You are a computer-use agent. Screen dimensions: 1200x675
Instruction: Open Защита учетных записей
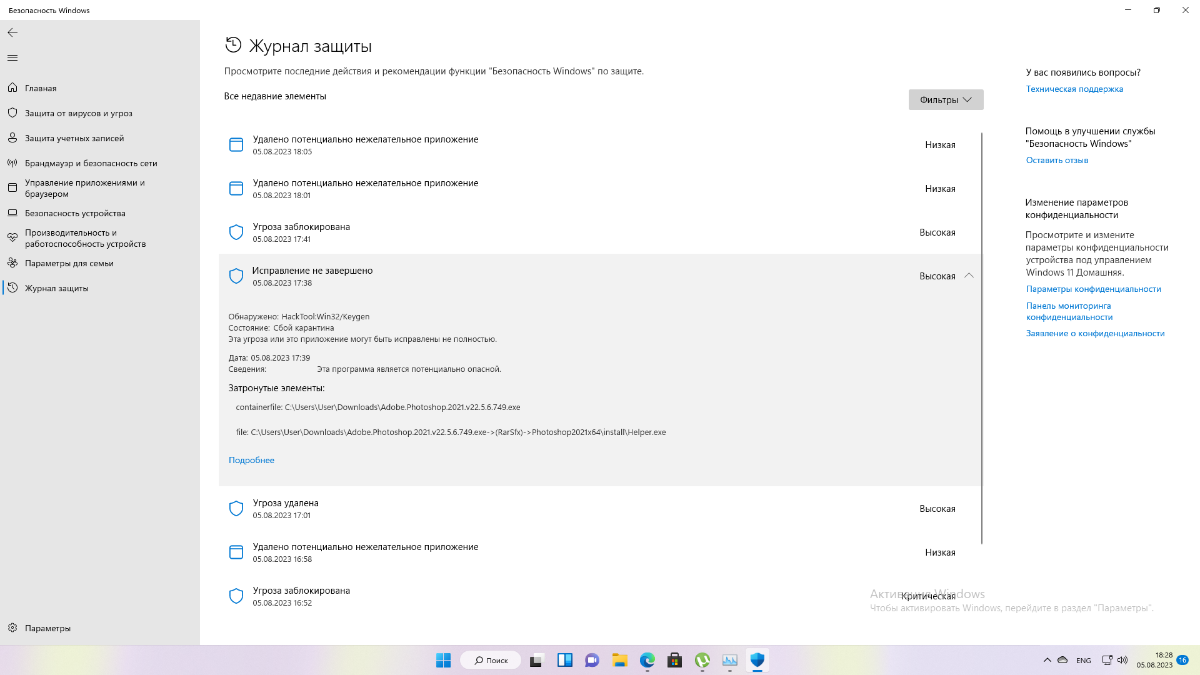coord(75,138)
